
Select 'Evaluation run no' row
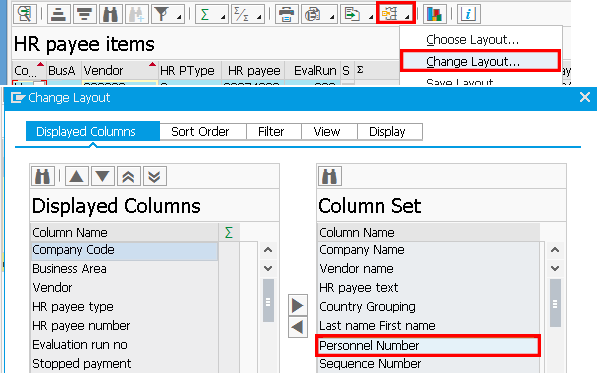pos(124,345)
